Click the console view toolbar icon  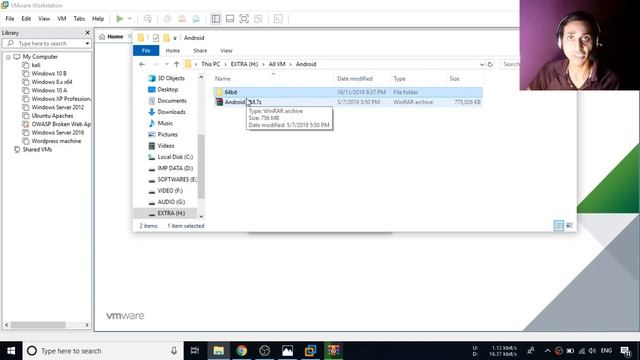tap(278, 19)
